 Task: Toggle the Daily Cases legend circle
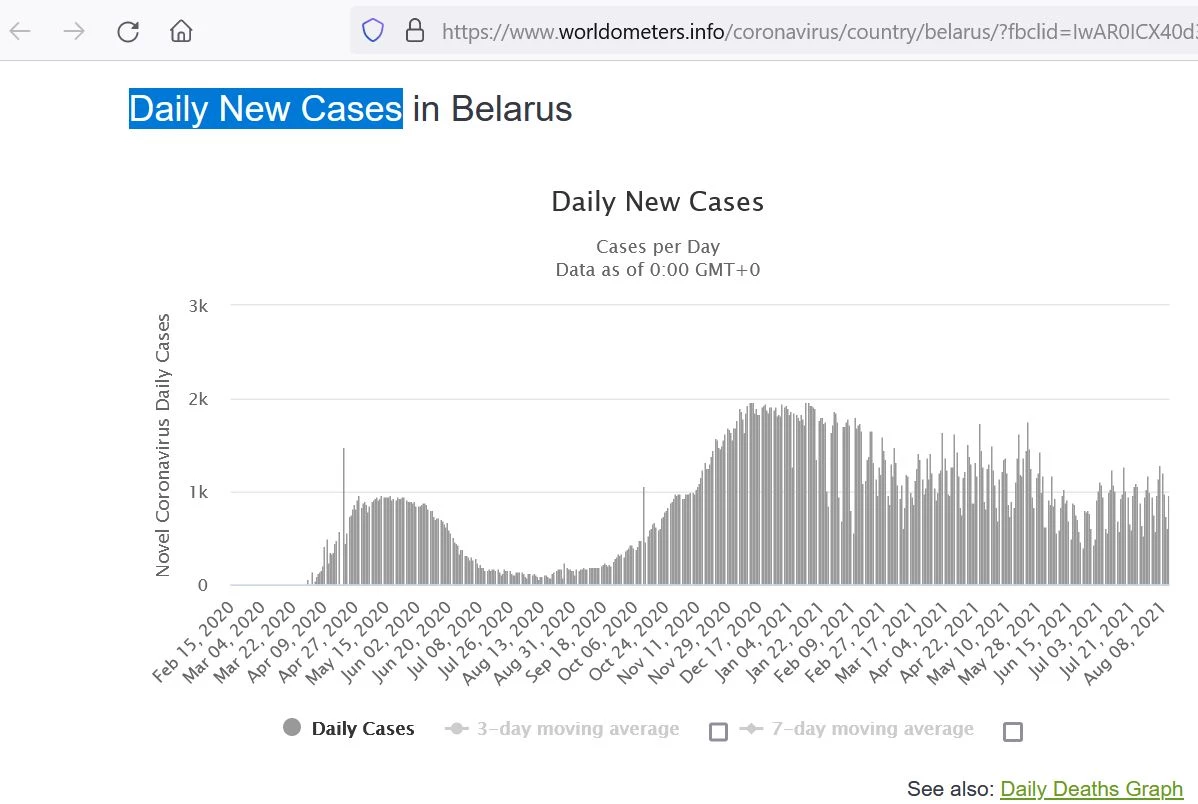tap(292, 727)
